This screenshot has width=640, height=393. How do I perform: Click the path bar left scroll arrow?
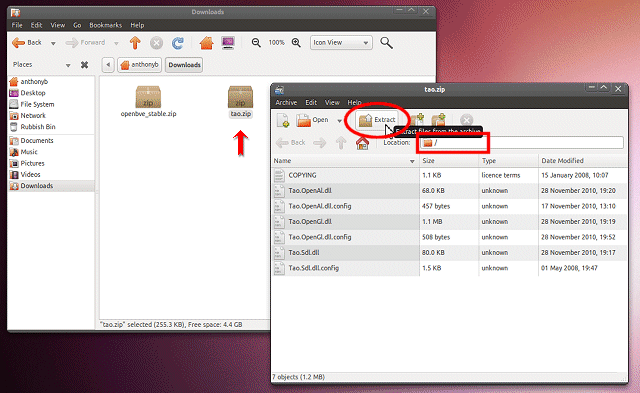point(108,64)
